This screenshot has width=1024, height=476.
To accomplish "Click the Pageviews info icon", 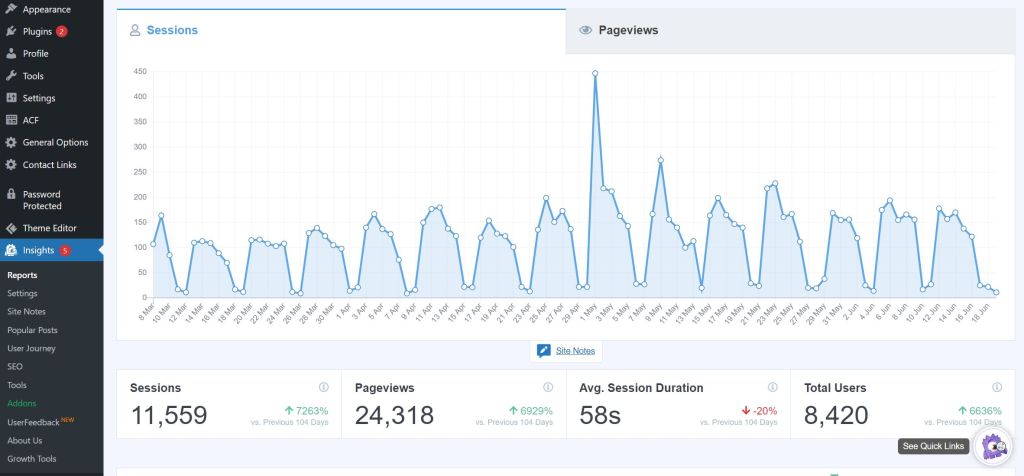I will pyautogui.click(x=548, y=387).
